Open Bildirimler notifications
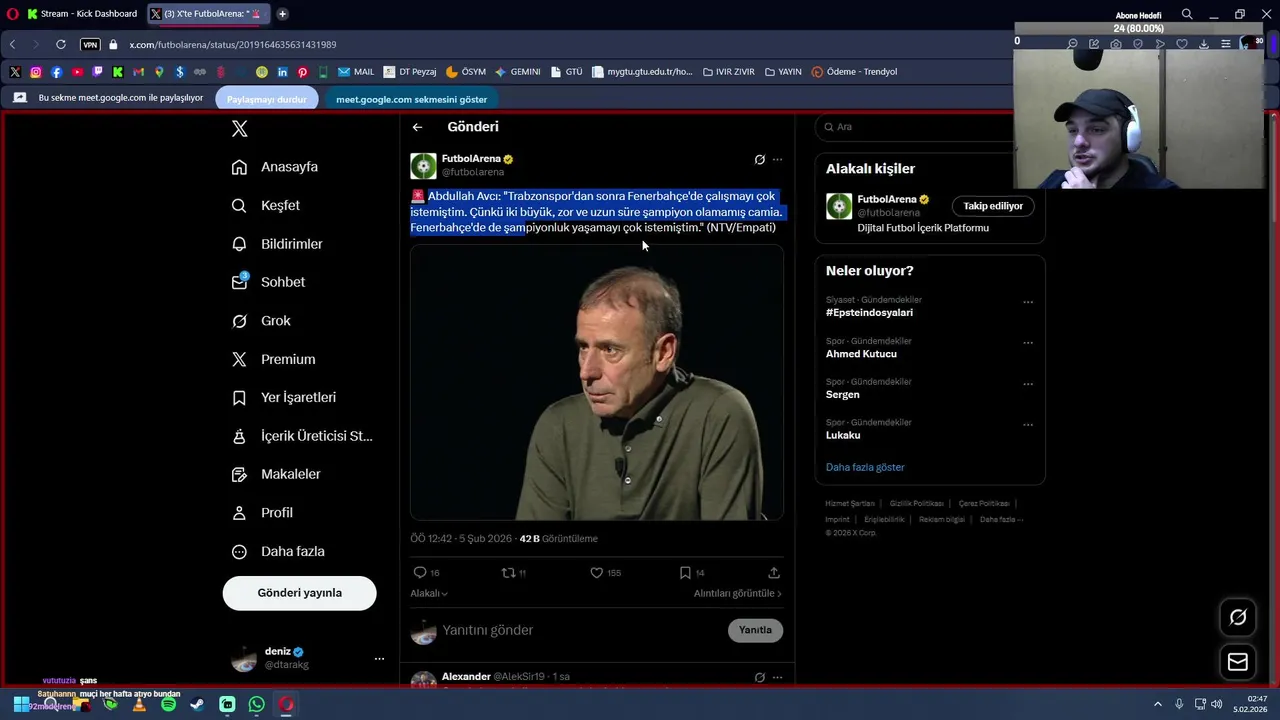 [x=277, y=244]
